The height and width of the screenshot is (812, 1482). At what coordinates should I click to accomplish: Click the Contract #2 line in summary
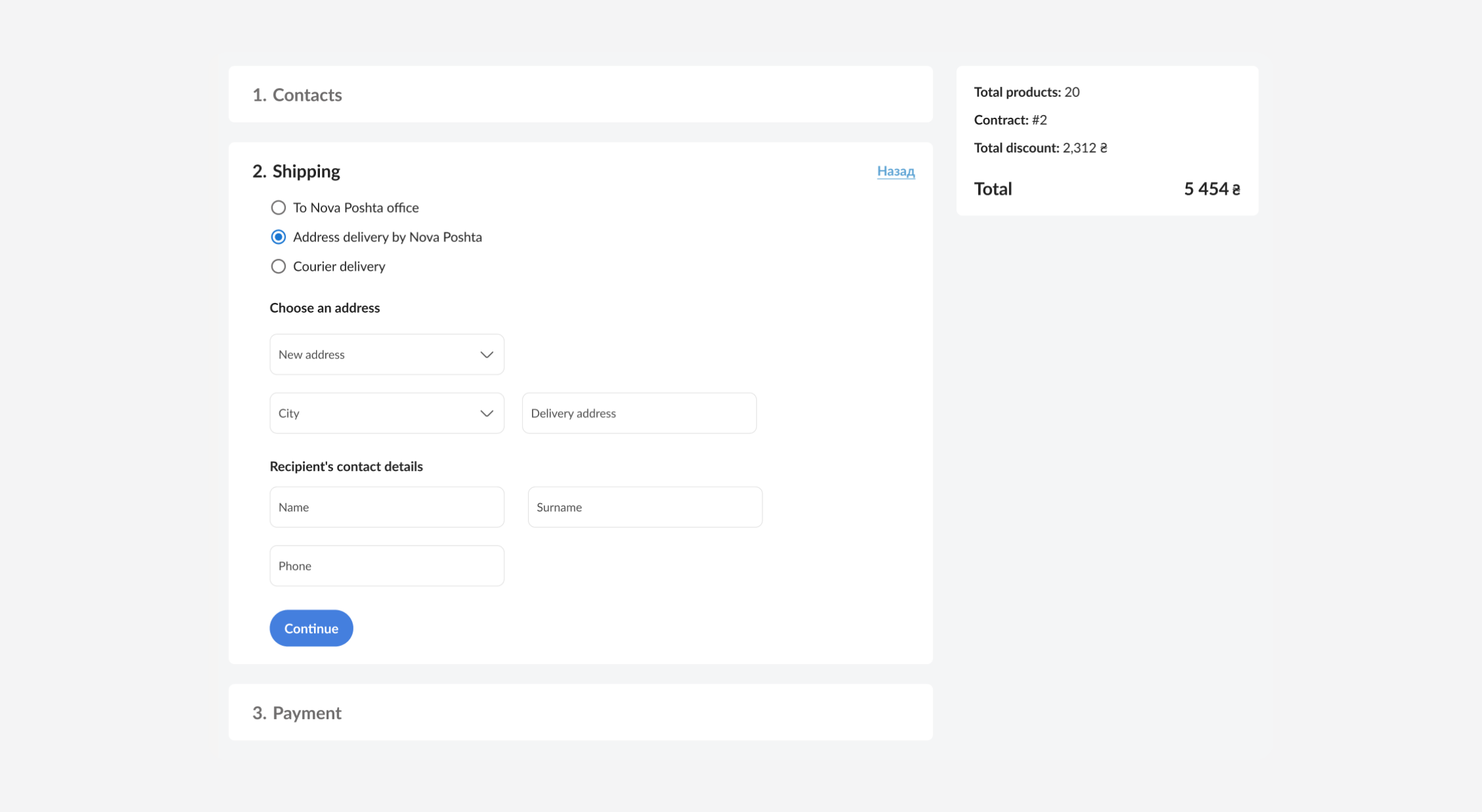(x=1010, y=120)
